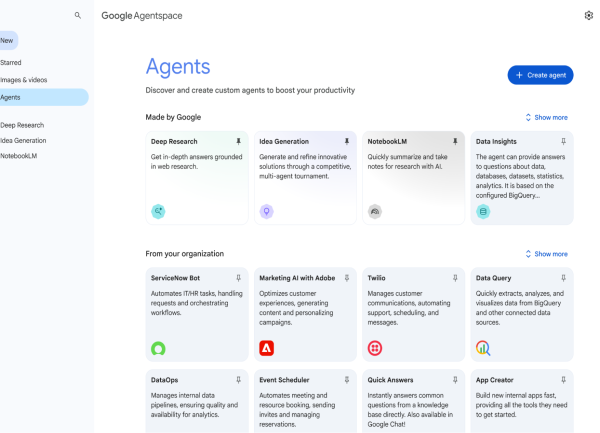600x433 pixels.
Task: Open the DataOps card description
Action: coord(194,405)
